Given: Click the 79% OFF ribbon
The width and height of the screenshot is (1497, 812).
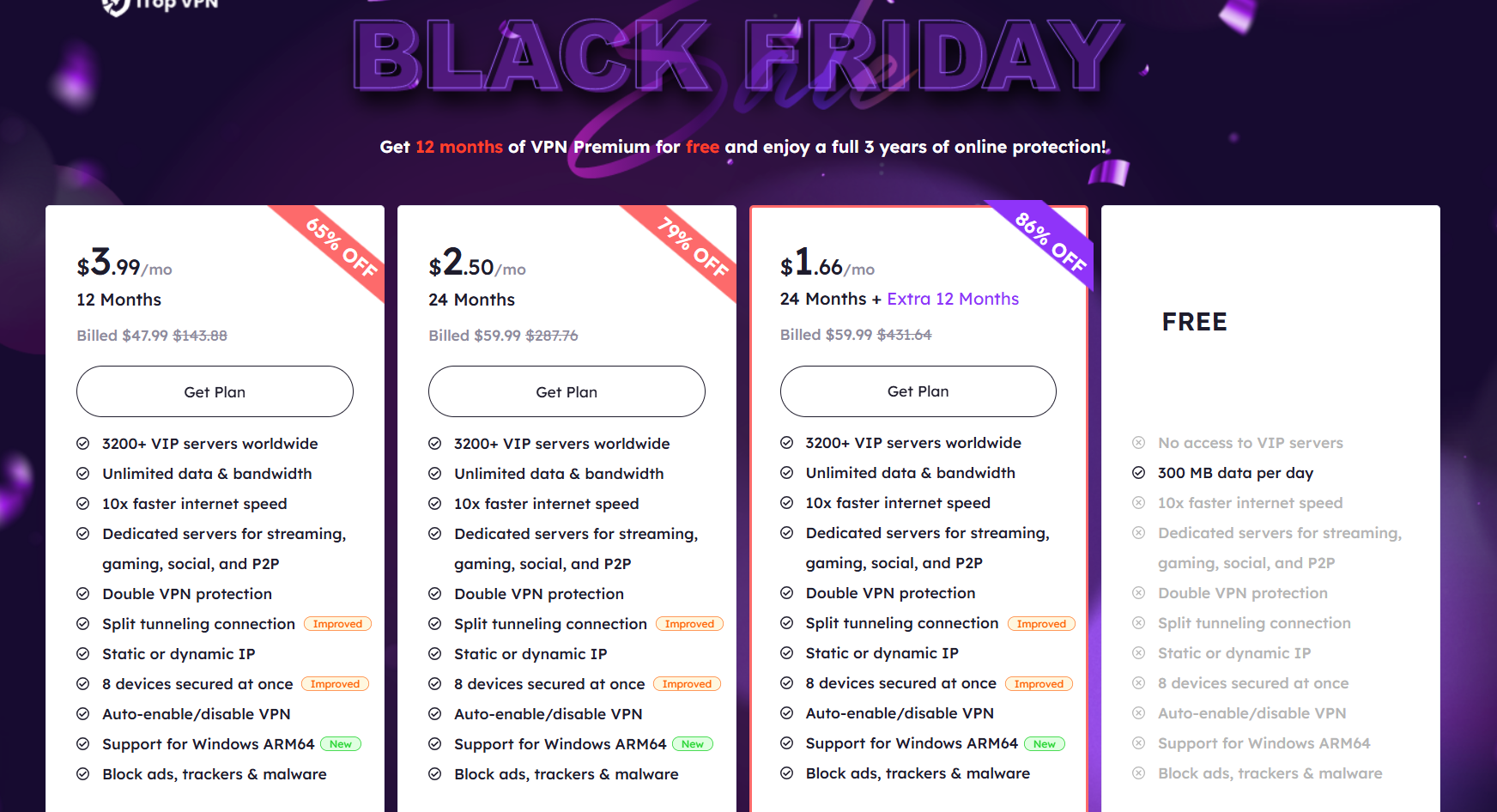Looking at the screenshot, I should pos(694,248).
